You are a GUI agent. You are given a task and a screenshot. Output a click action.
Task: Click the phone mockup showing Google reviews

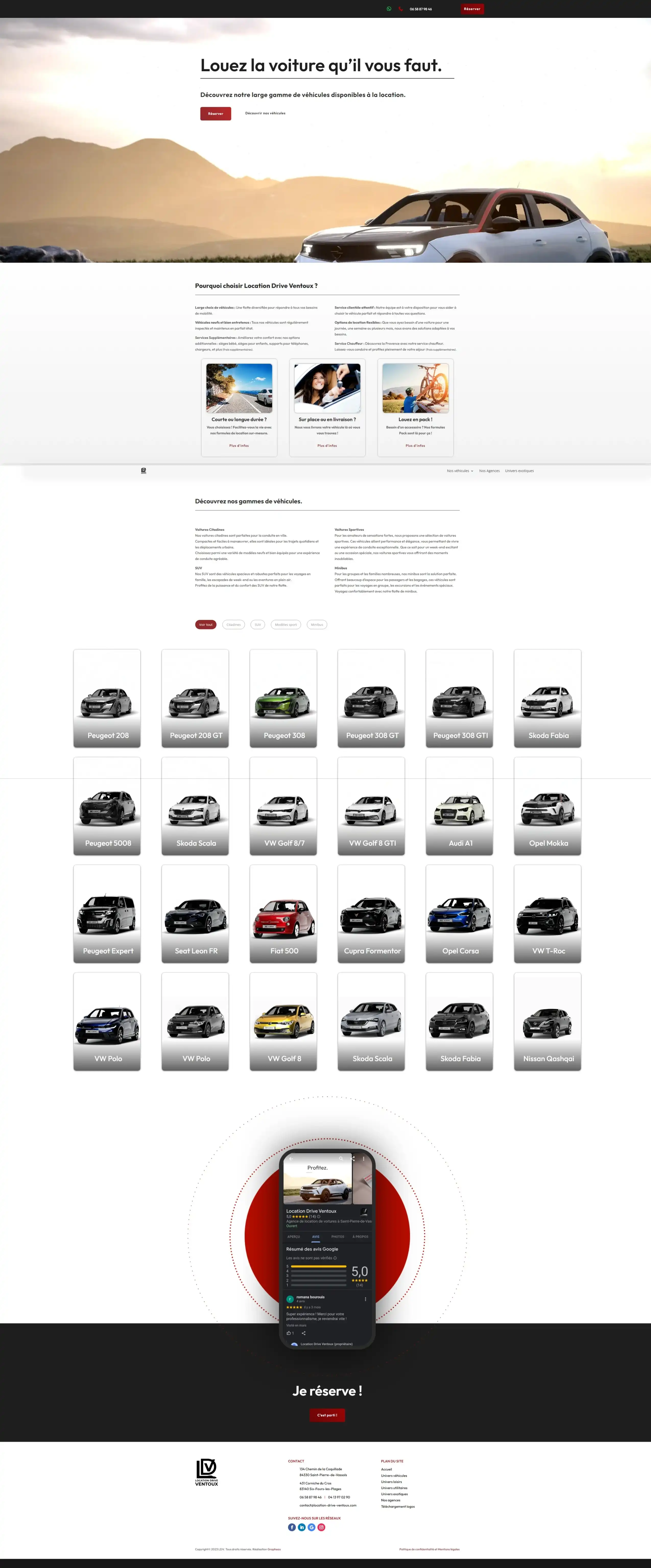(327, 1249)
